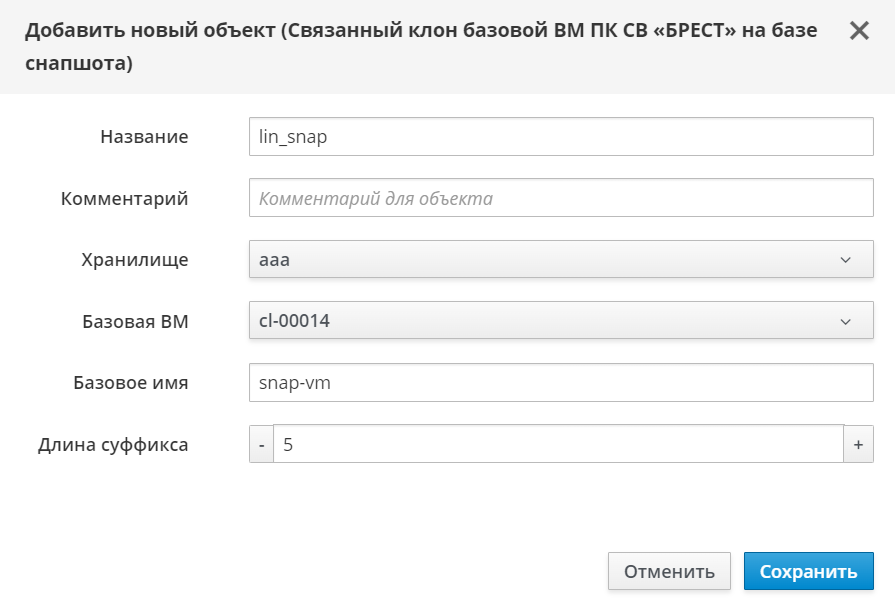Increase suffix length with plus button
The image size is (895, 611).
858,444
